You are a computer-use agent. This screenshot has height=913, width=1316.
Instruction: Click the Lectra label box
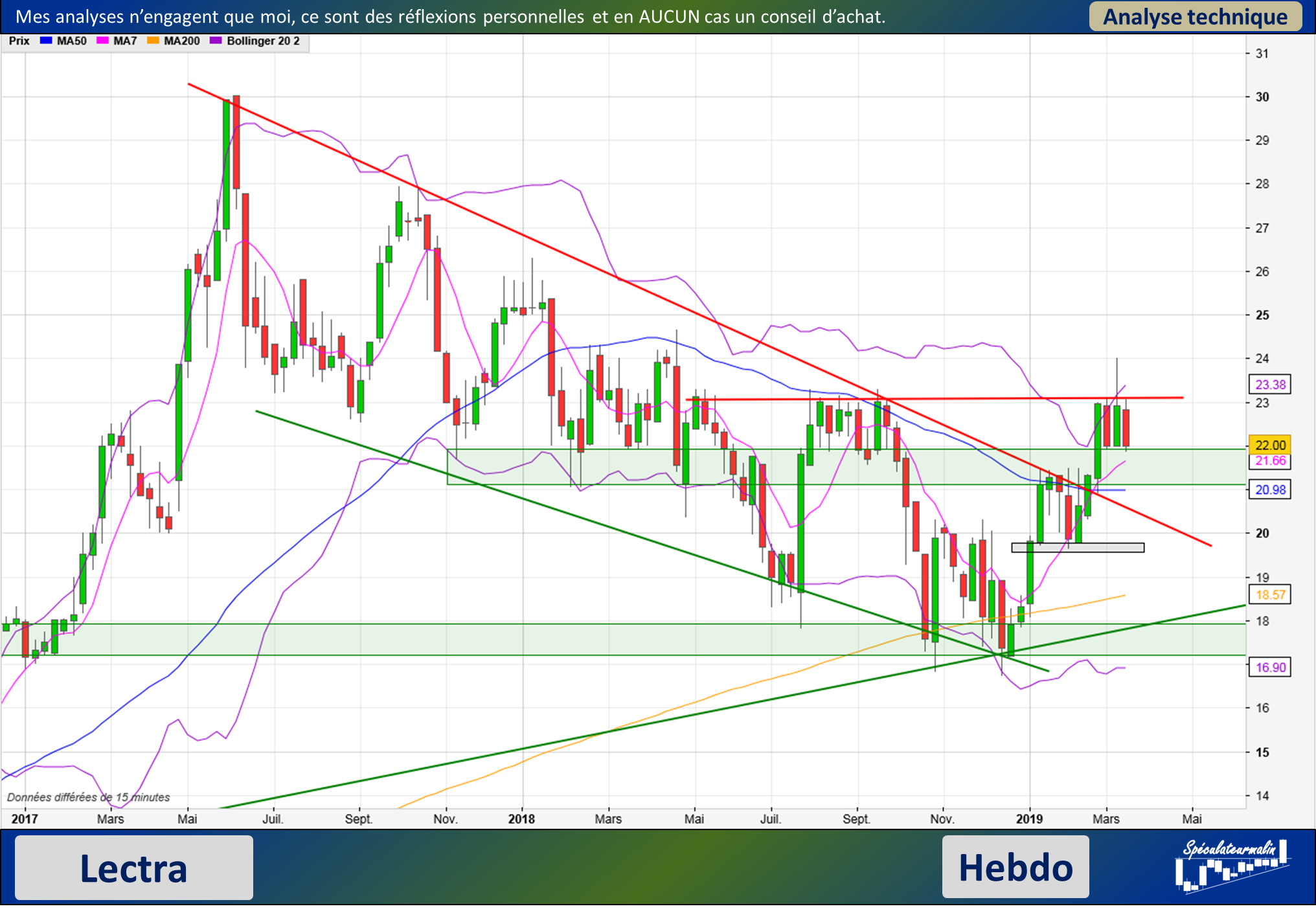click(x=134, y=868)
